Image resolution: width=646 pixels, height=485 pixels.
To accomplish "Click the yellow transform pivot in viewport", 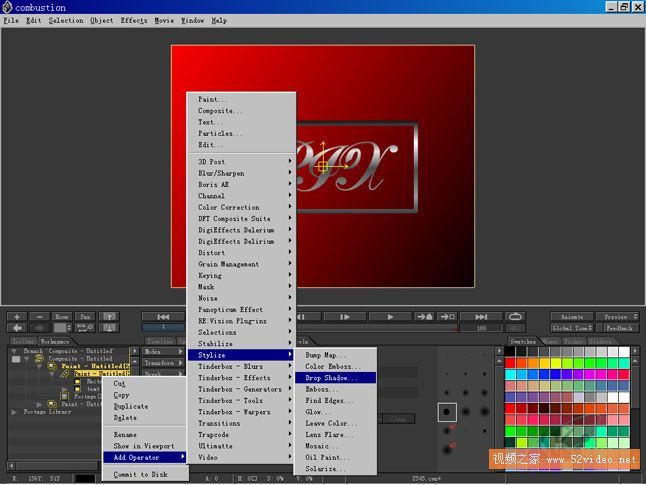I will (x=323, y=166).
